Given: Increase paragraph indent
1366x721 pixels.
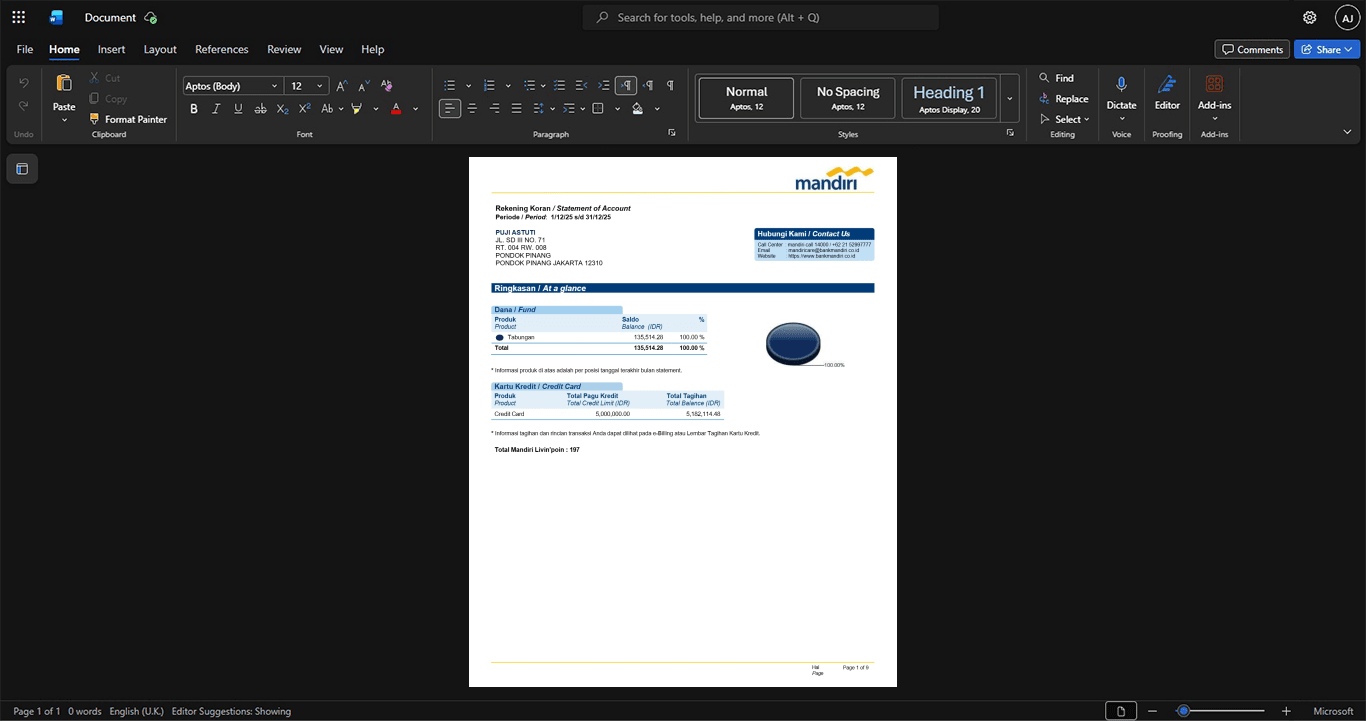Looking at the screenshot, I should point(604,86).
